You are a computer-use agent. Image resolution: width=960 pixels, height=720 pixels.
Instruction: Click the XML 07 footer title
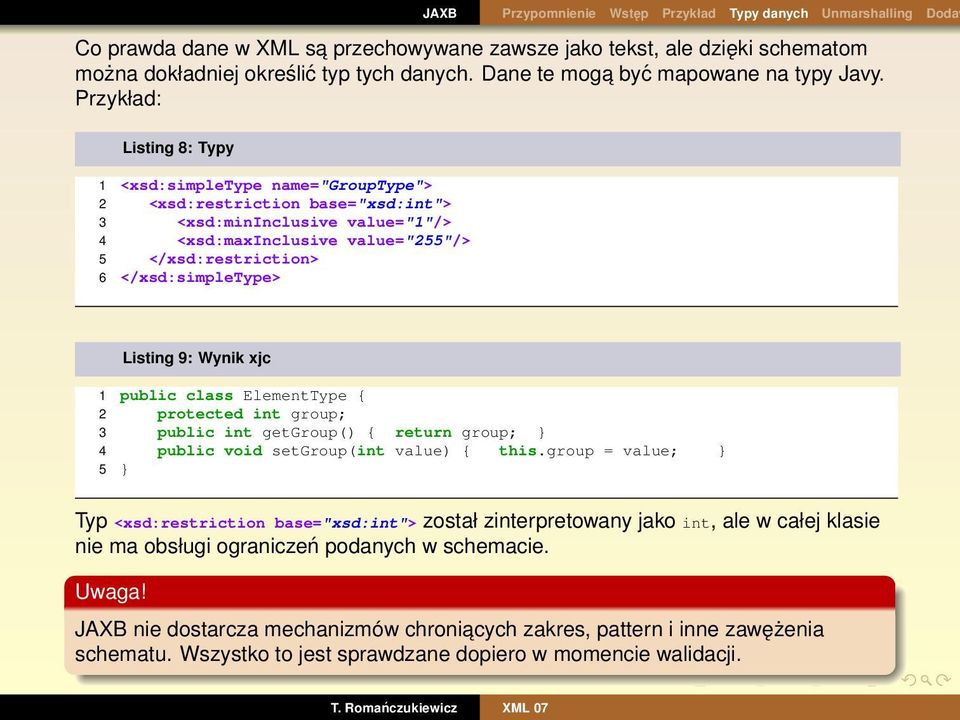[x=525, y=708]
